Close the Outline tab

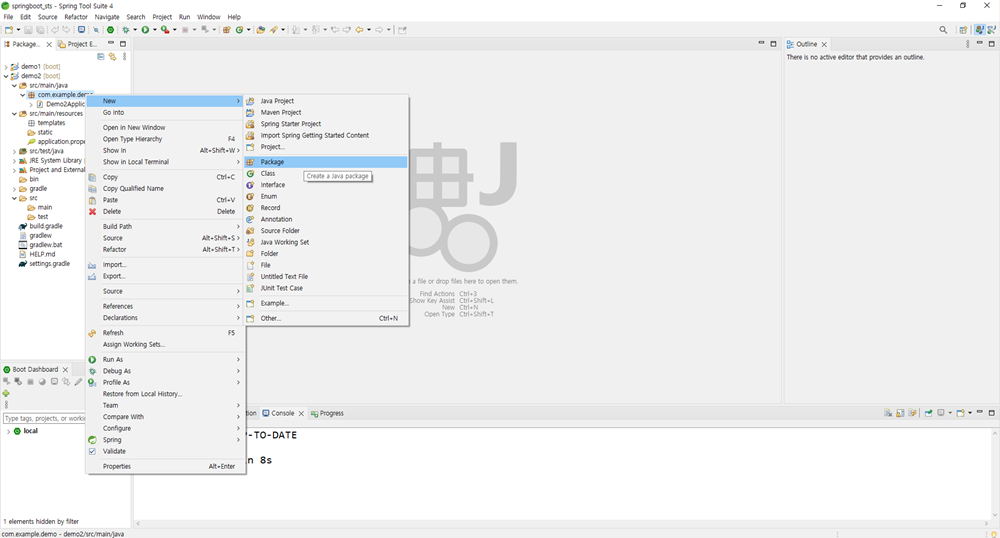824,44
